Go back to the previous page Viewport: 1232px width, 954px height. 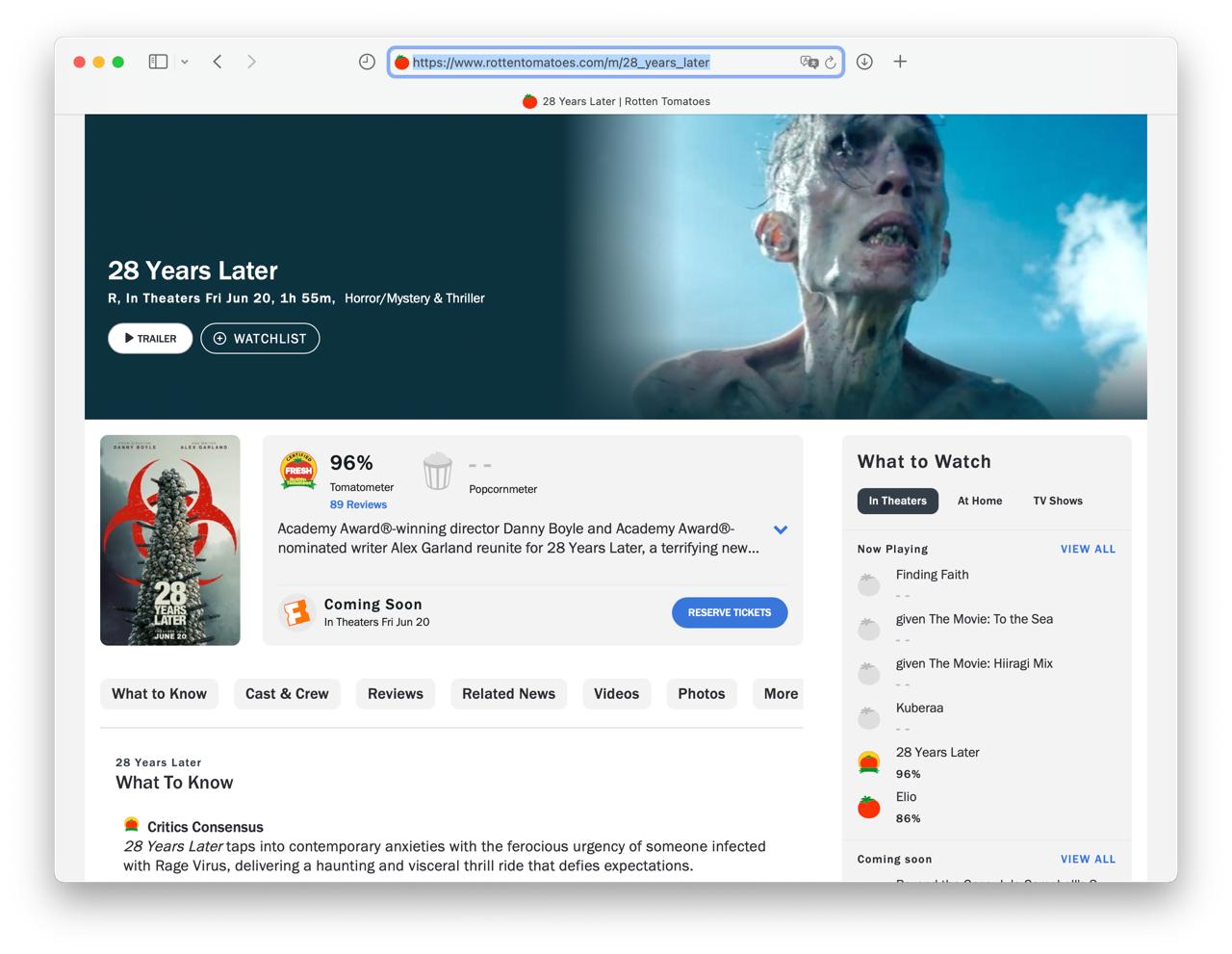218,62
